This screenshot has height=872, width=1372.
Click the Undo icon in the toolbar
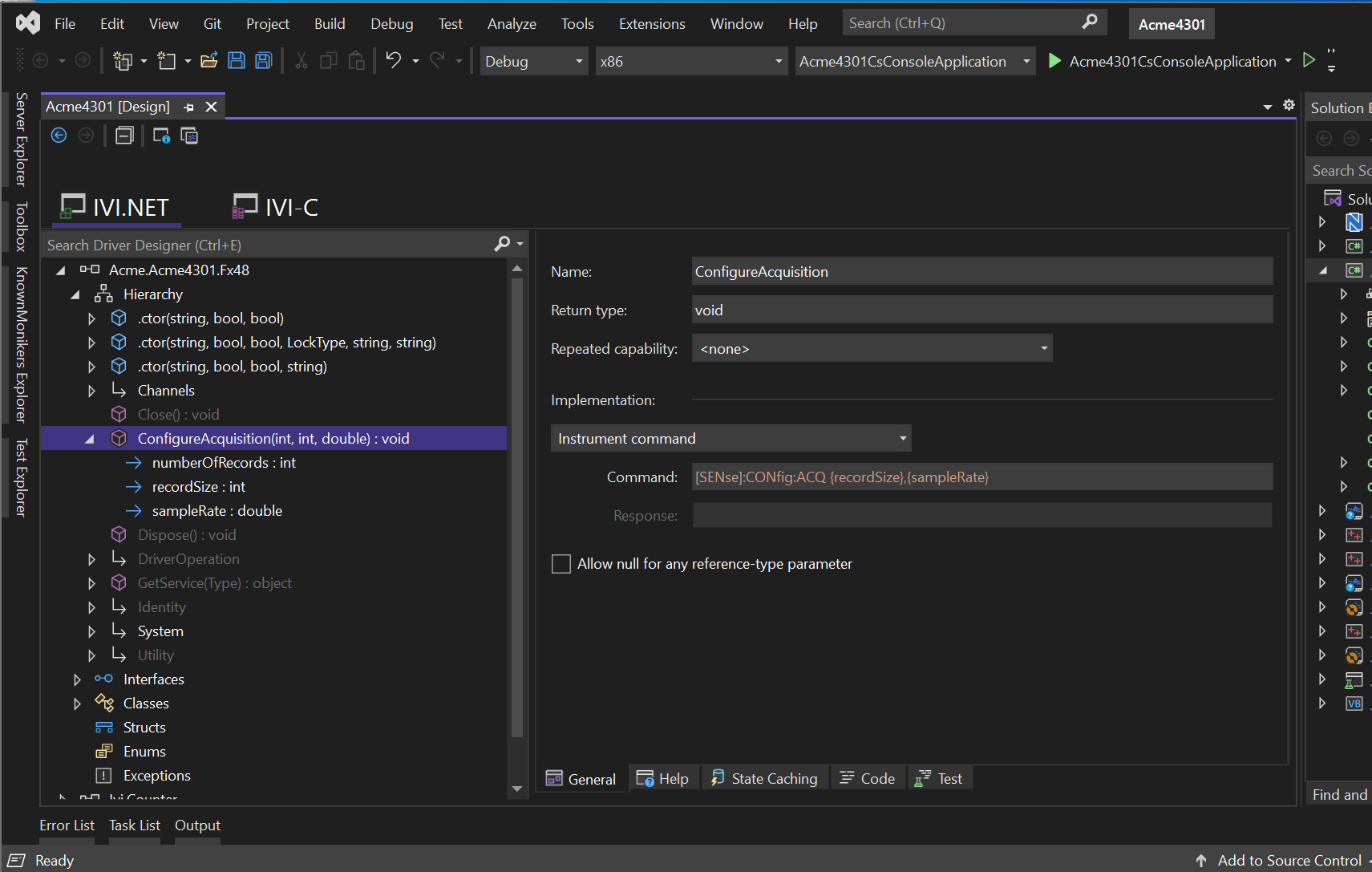pyautogui.click(x=392, y=60)
